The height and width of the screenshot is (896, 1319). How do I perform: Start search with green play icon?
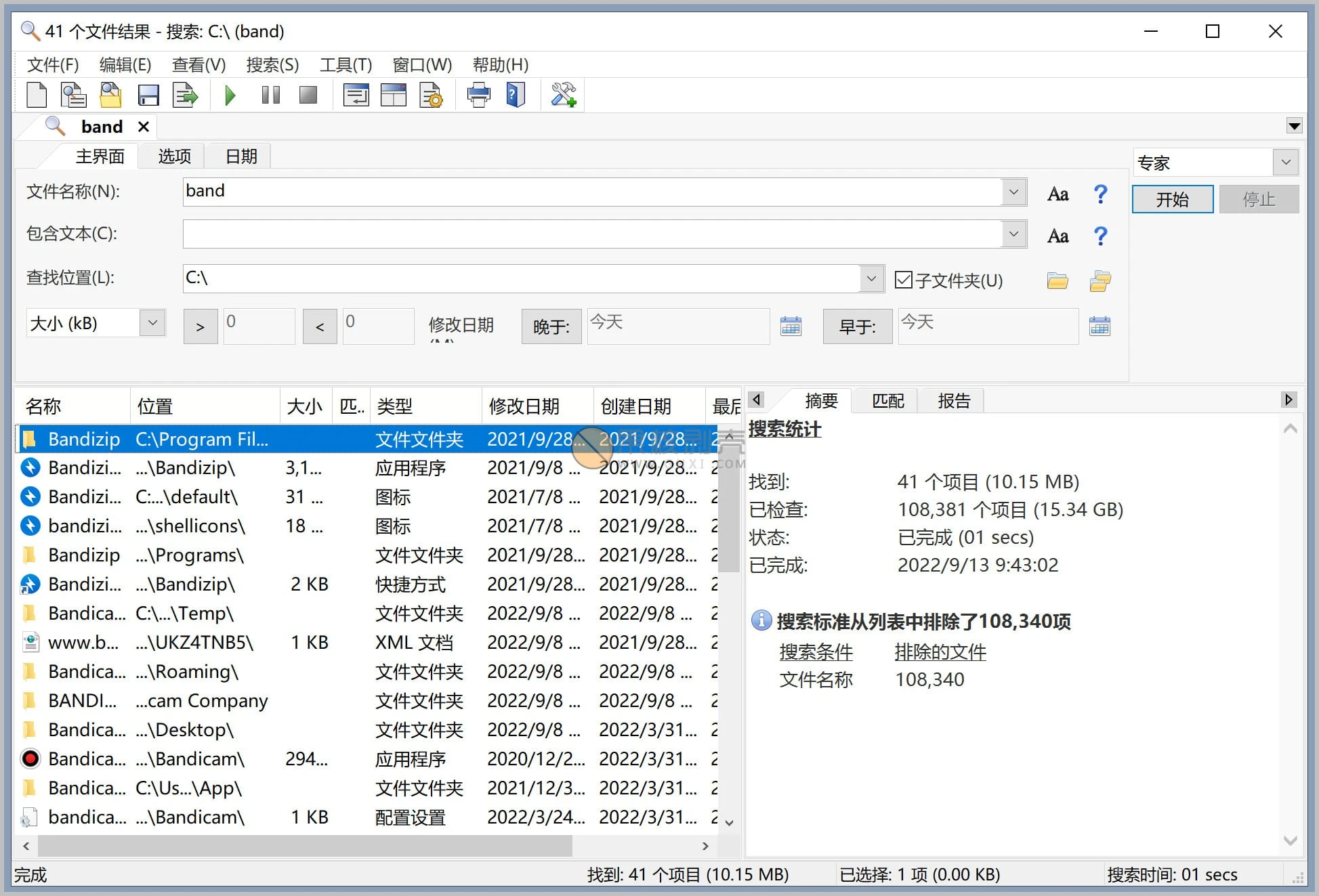pos(230,95)
